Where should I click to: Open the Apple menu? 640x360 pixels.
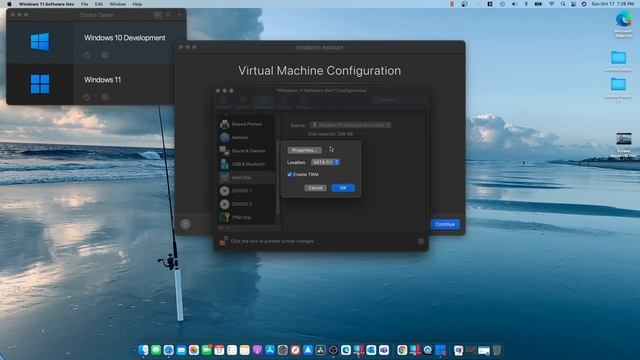[x=9, y=4]
